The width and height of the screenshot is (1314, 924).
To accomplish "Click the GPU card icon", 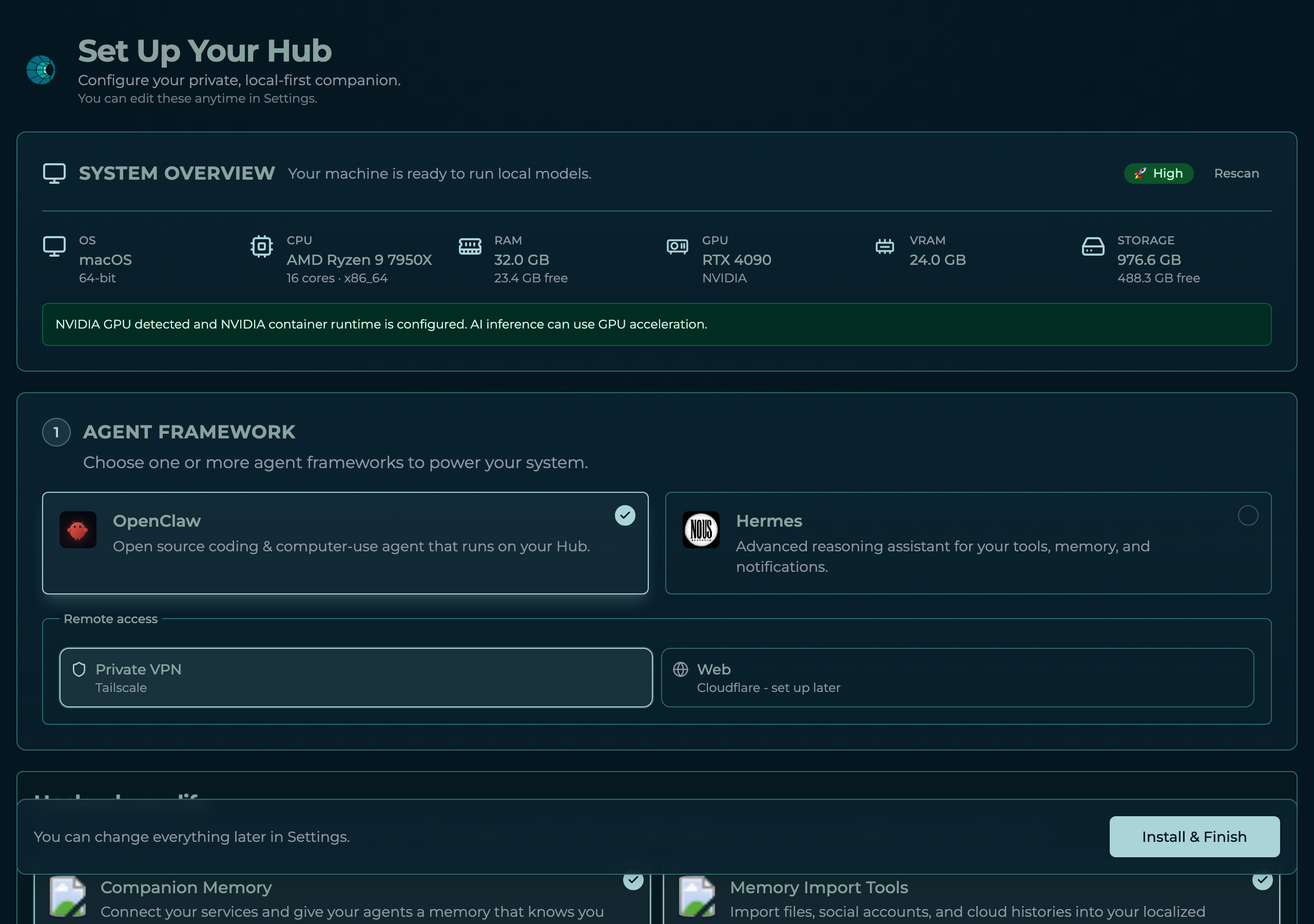I will coord(677,246).
